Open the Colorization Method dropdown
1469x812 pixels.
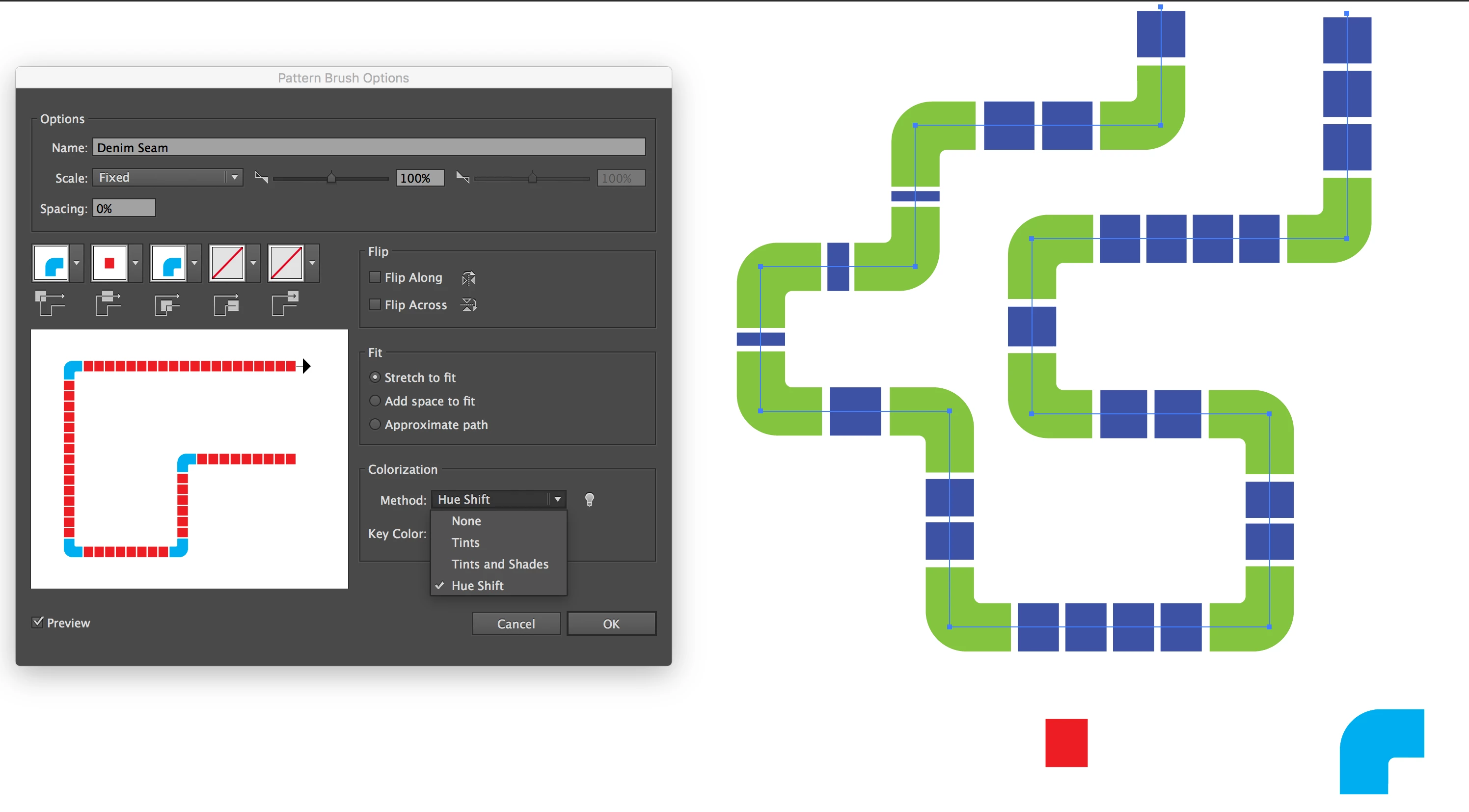point(498,499)
